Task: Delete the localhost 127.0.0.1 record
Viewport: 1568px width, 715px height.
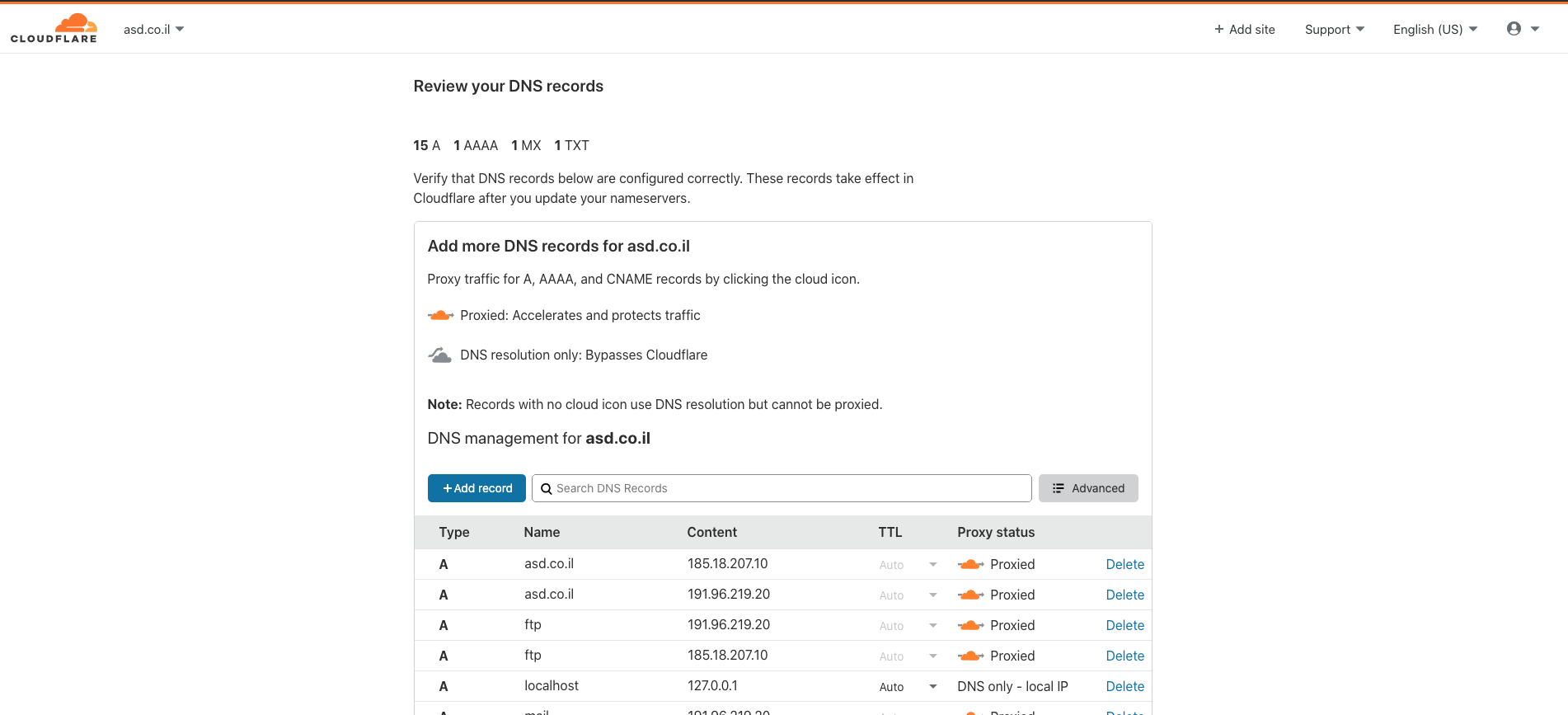Action: pos(1124,686)
